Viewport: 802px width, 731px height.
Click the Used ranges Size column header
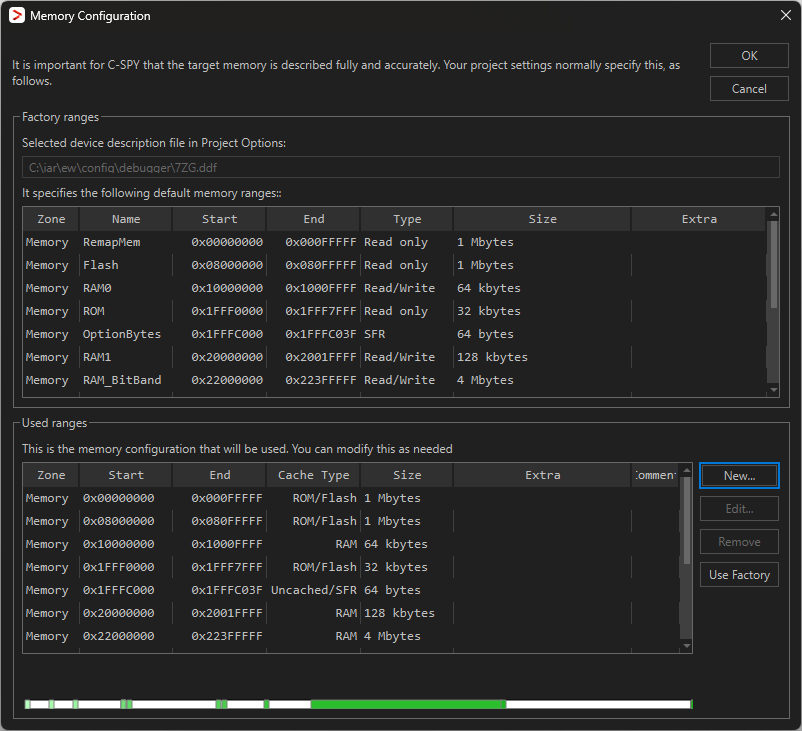coord(407,475)
